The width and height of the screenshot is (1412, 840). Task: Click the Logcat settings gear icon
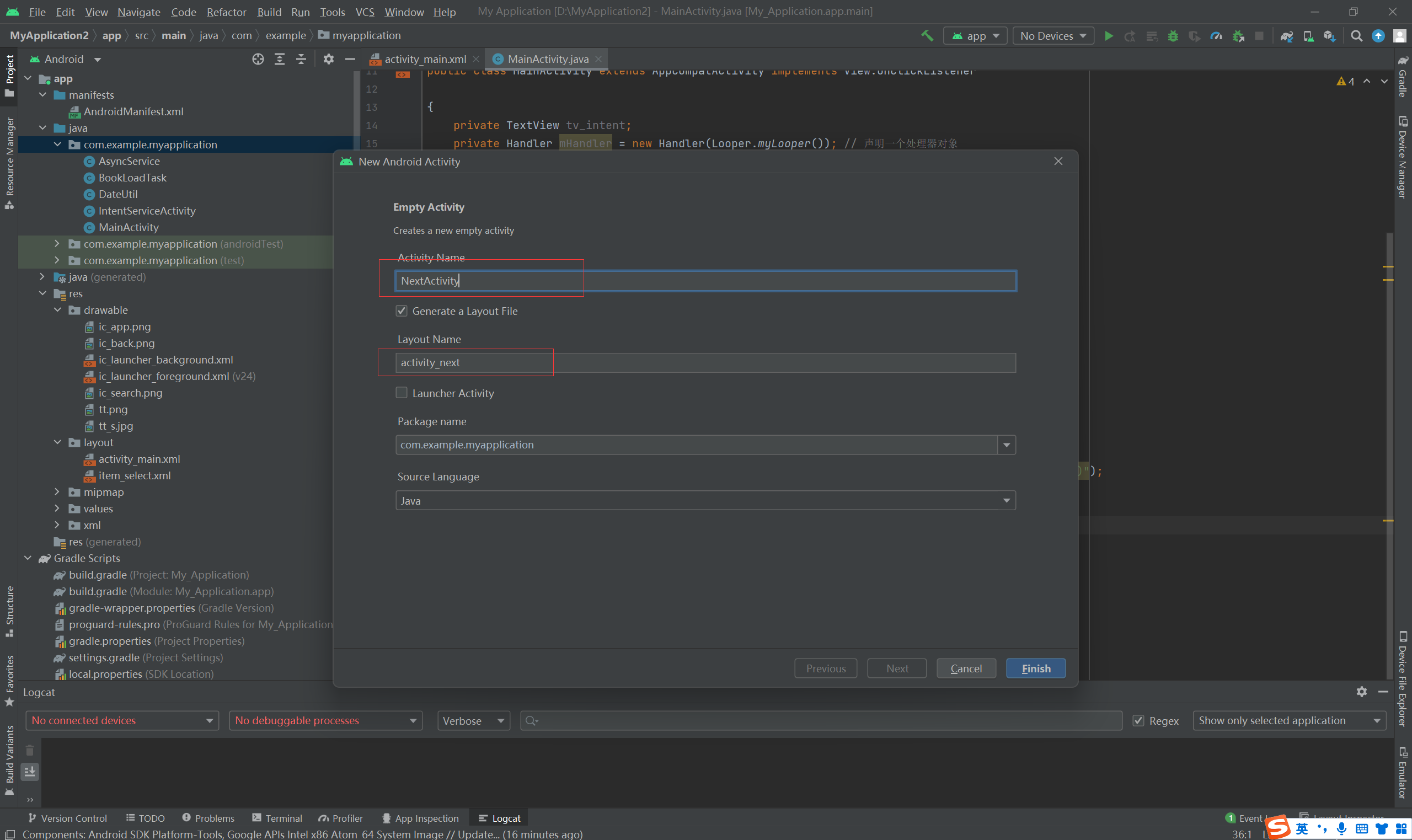tap(1361, 692)
